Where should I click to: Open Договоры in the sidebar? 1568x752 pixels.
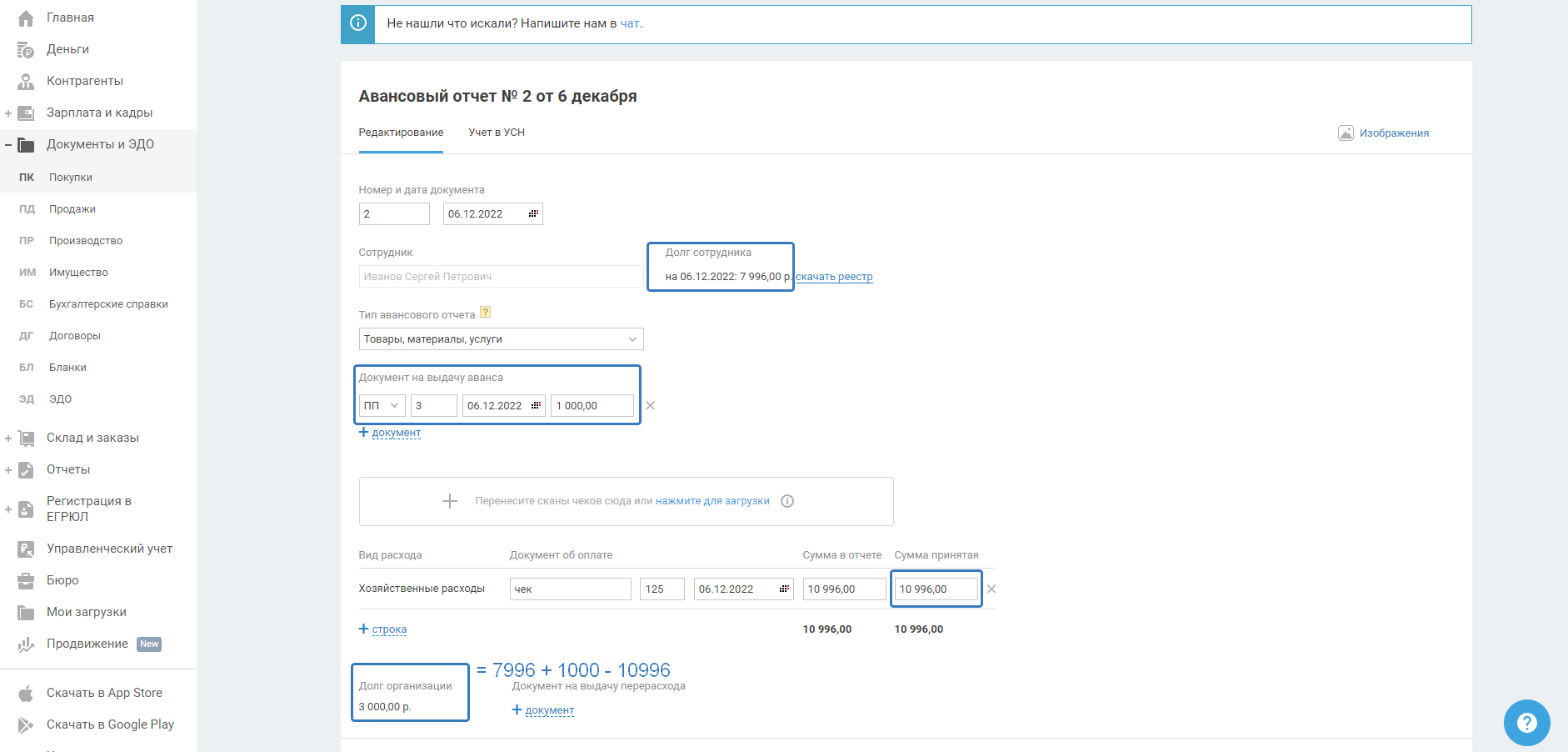coord(75,336)
